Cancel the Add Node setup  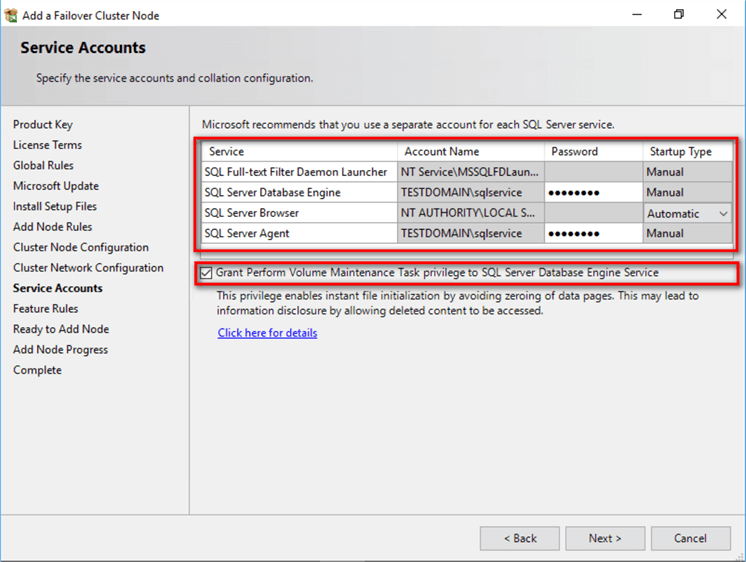(x=690, y=538)
